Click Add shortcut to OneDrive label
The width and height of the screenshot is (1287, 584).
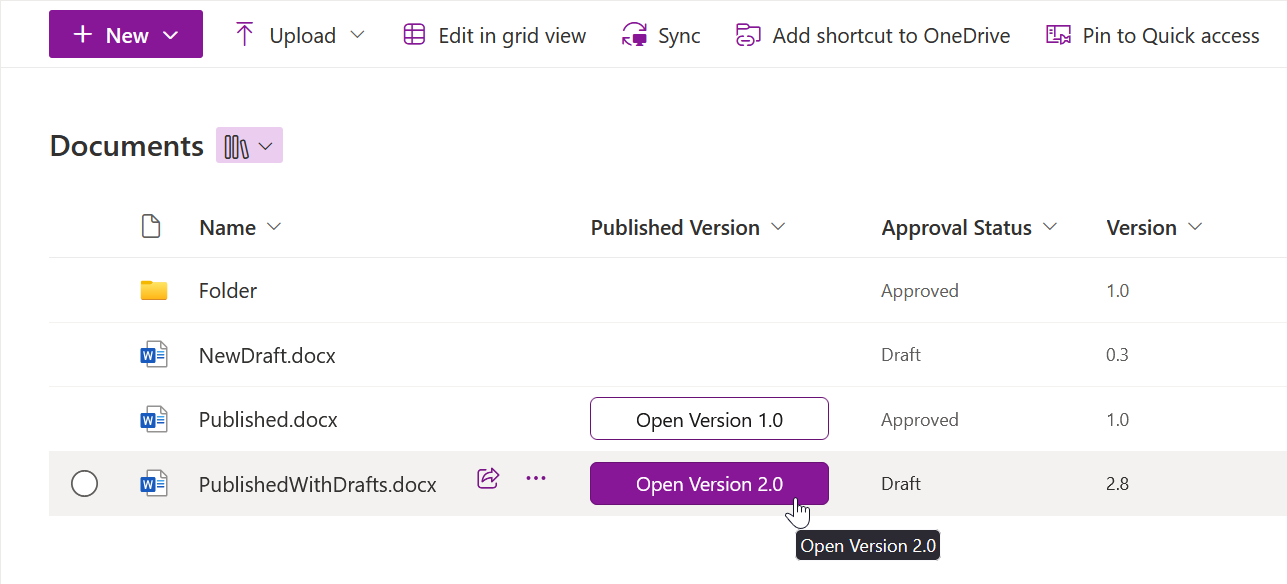(x=891, y=36)
